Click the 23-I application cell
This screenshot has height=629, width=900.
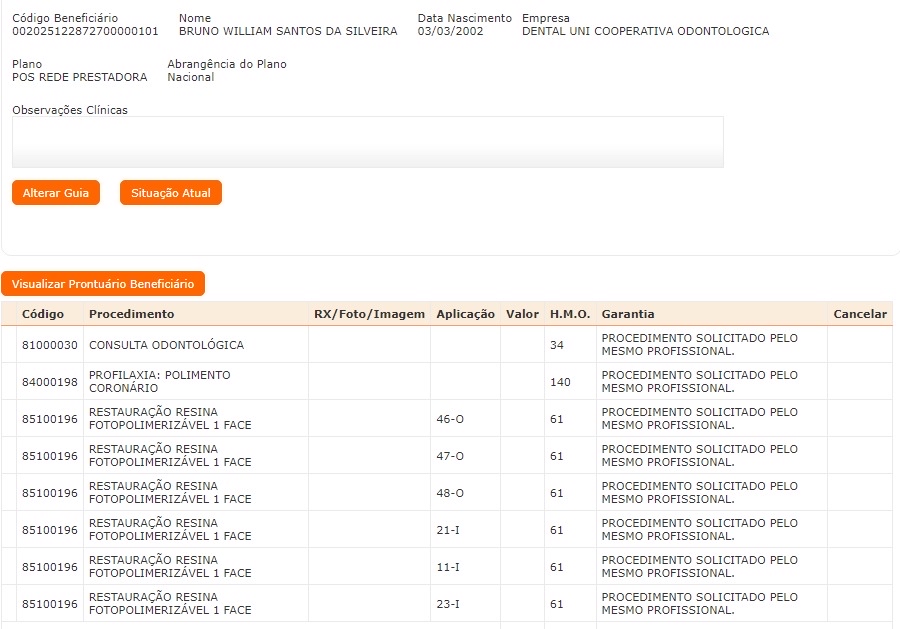tap(448, 604)
